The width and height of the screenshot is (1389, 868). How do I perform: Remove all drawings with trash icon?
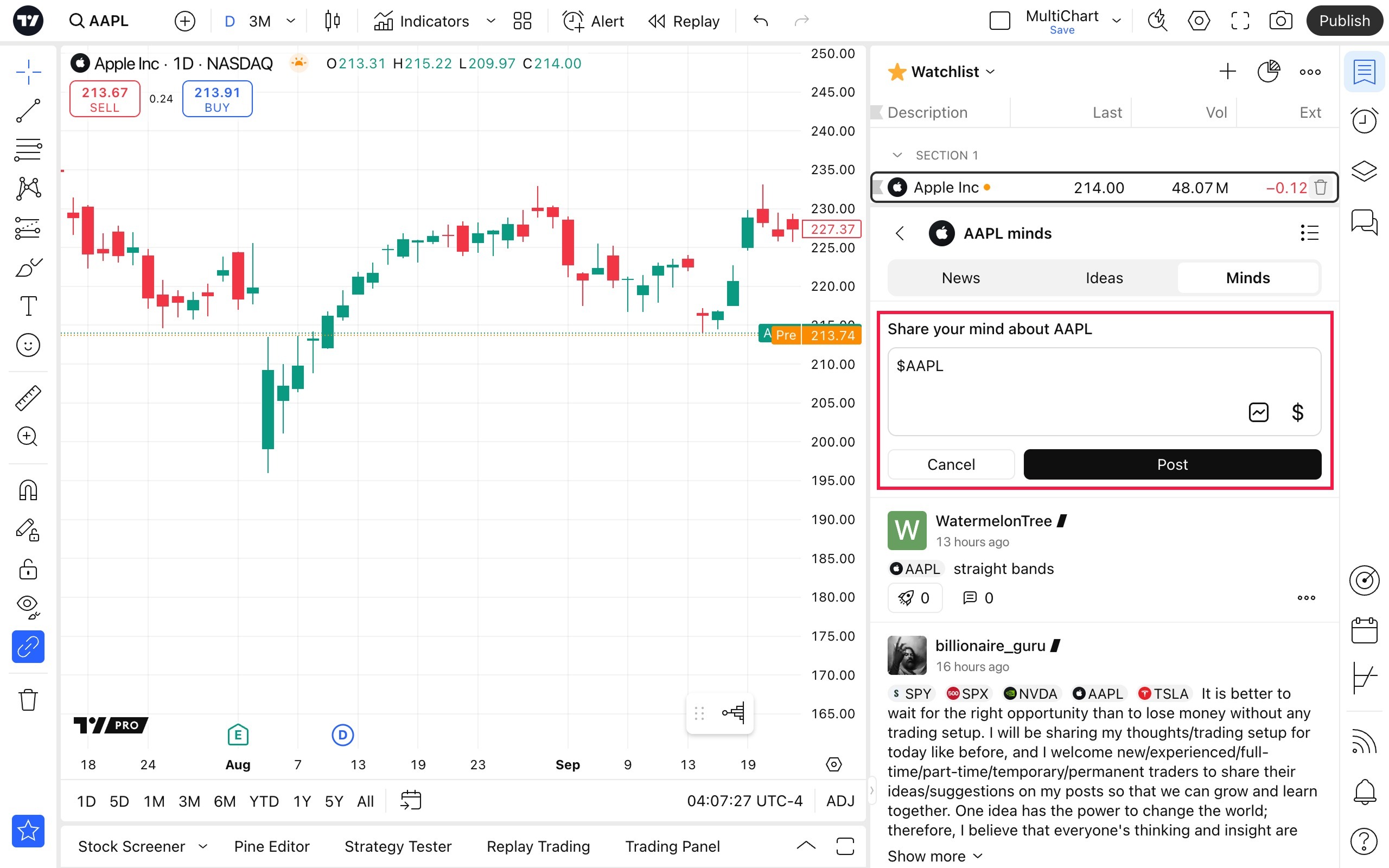click(x=28, y=700)
